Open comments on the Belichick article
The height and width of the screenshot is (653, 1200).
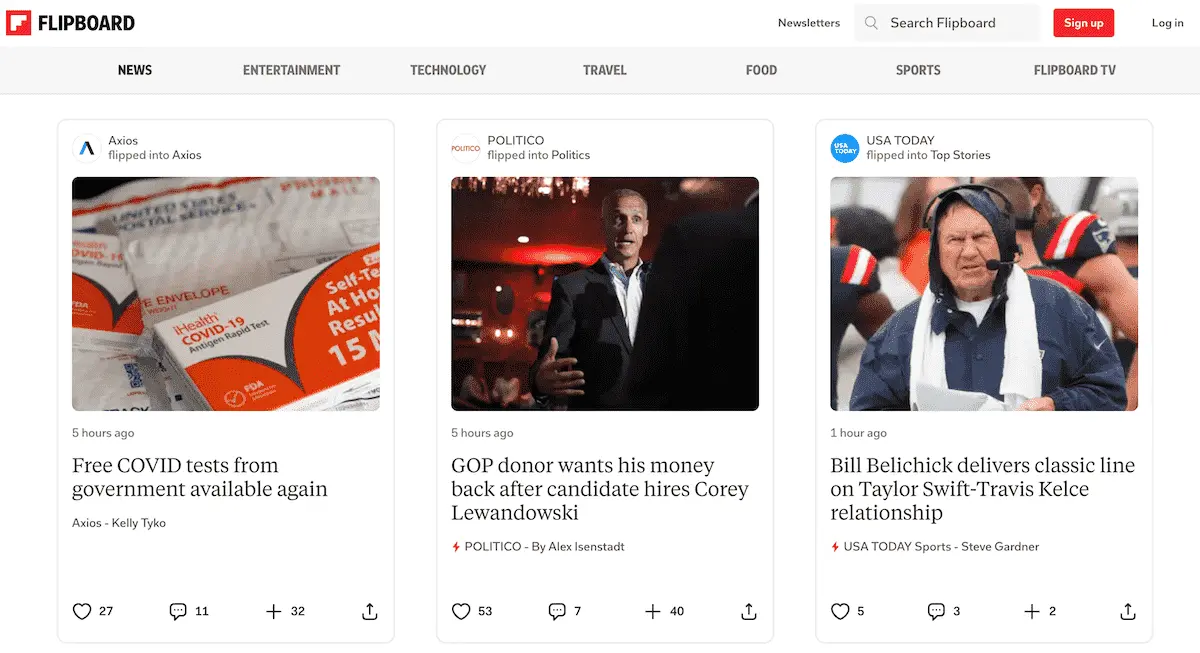coord(936,611)
